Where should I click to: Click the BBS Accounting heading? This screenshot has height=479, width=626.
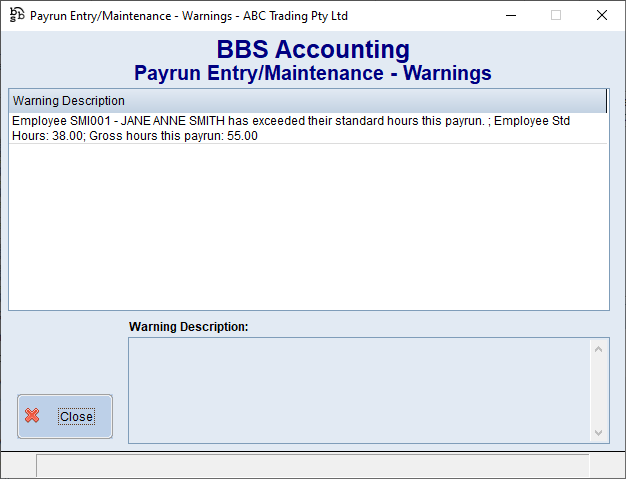pos(313,50)
